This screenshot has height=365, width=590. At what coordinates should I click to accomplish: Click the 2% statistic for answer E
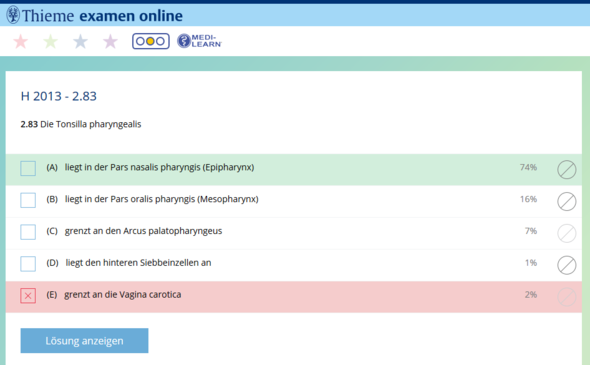[x=531, y=295]
